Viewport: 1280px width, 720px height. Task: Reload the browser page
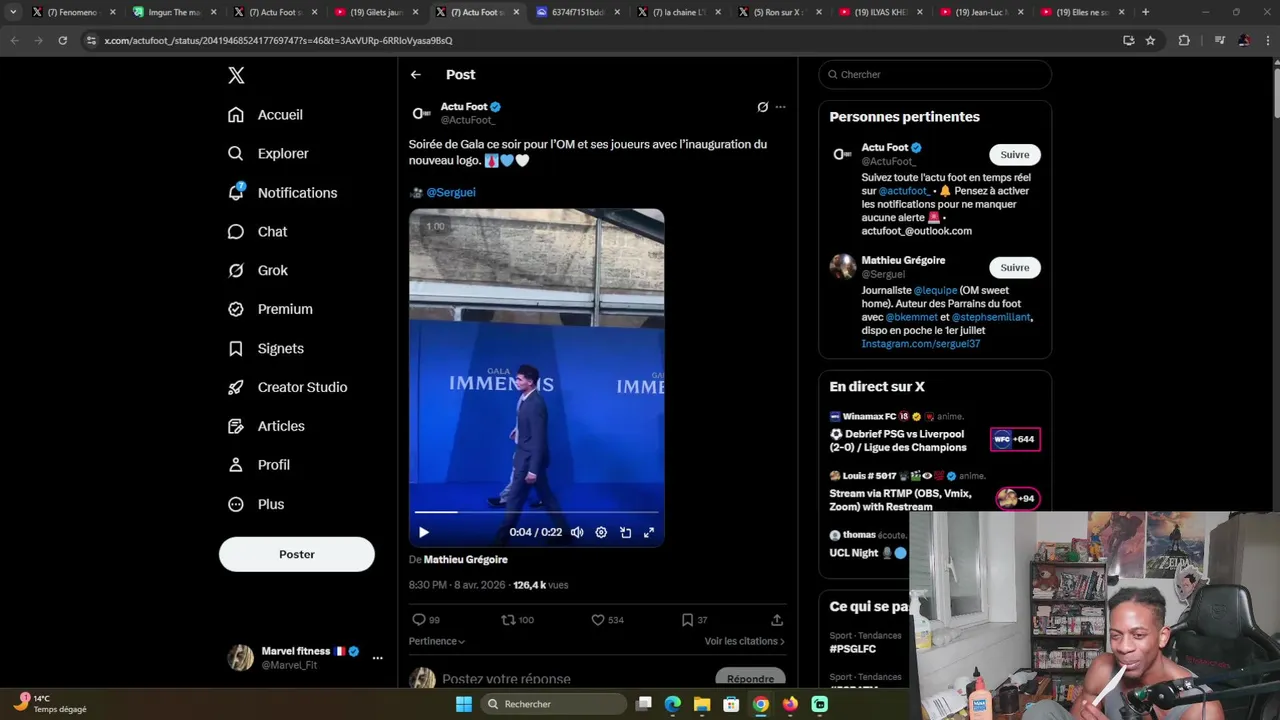[62, 41]
